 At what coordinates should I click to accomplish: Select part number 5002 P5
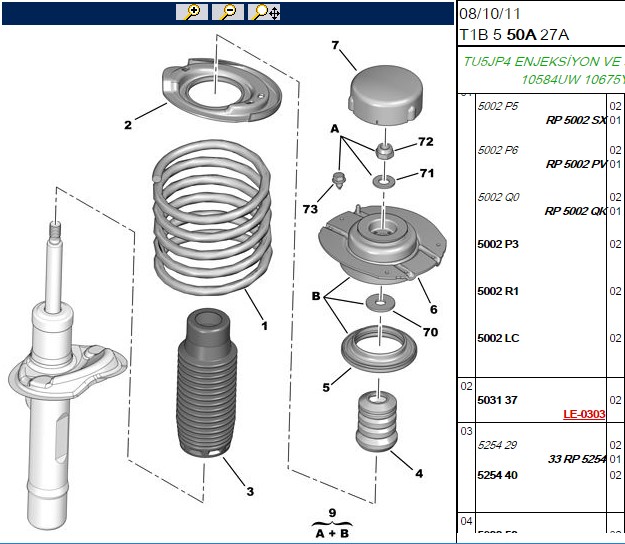click(497, 106)
